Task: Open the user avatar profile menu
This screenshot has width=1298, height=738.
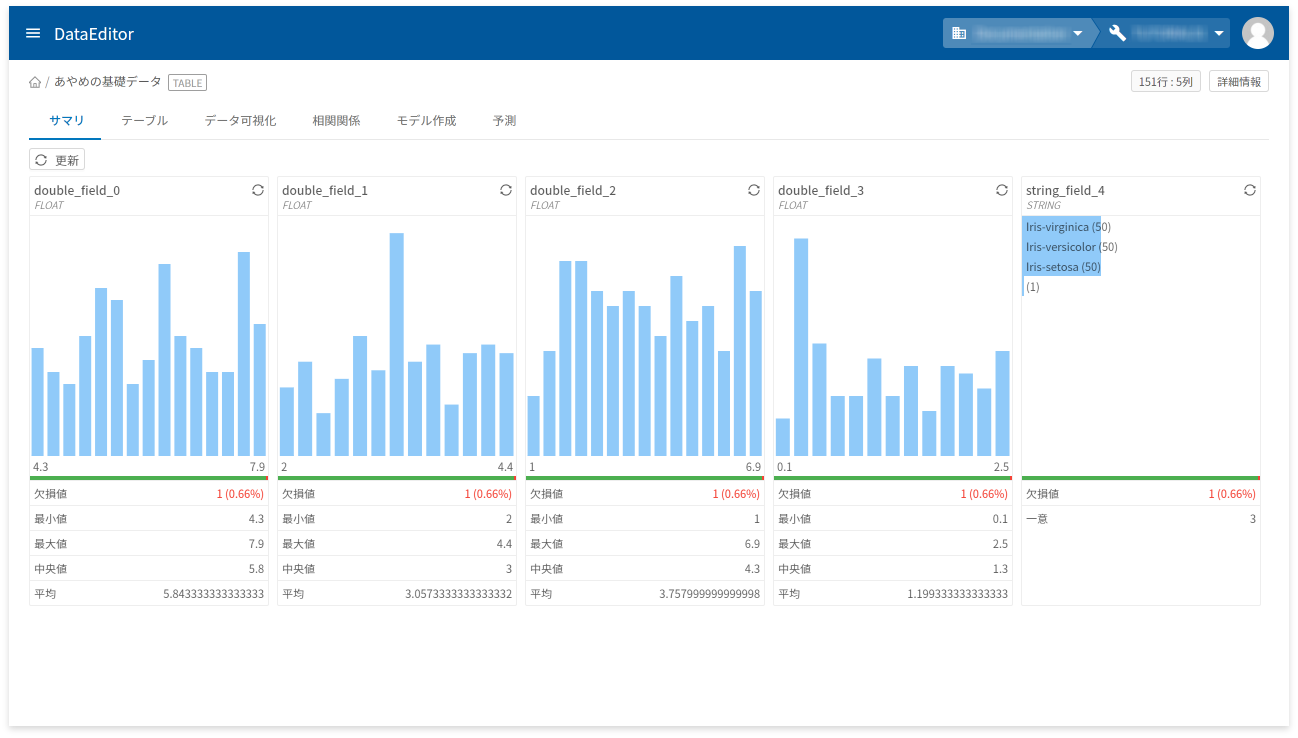Action: coord(1257,33)
